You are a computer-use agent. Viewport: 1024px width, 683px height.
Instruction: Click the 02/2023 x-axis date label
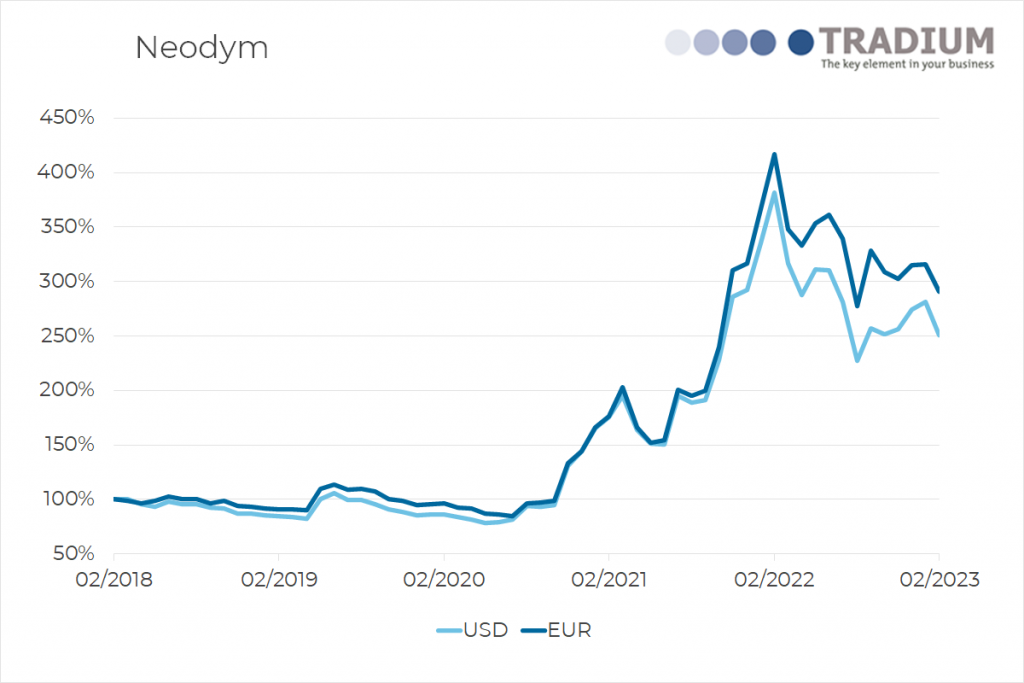coord(938,577)
